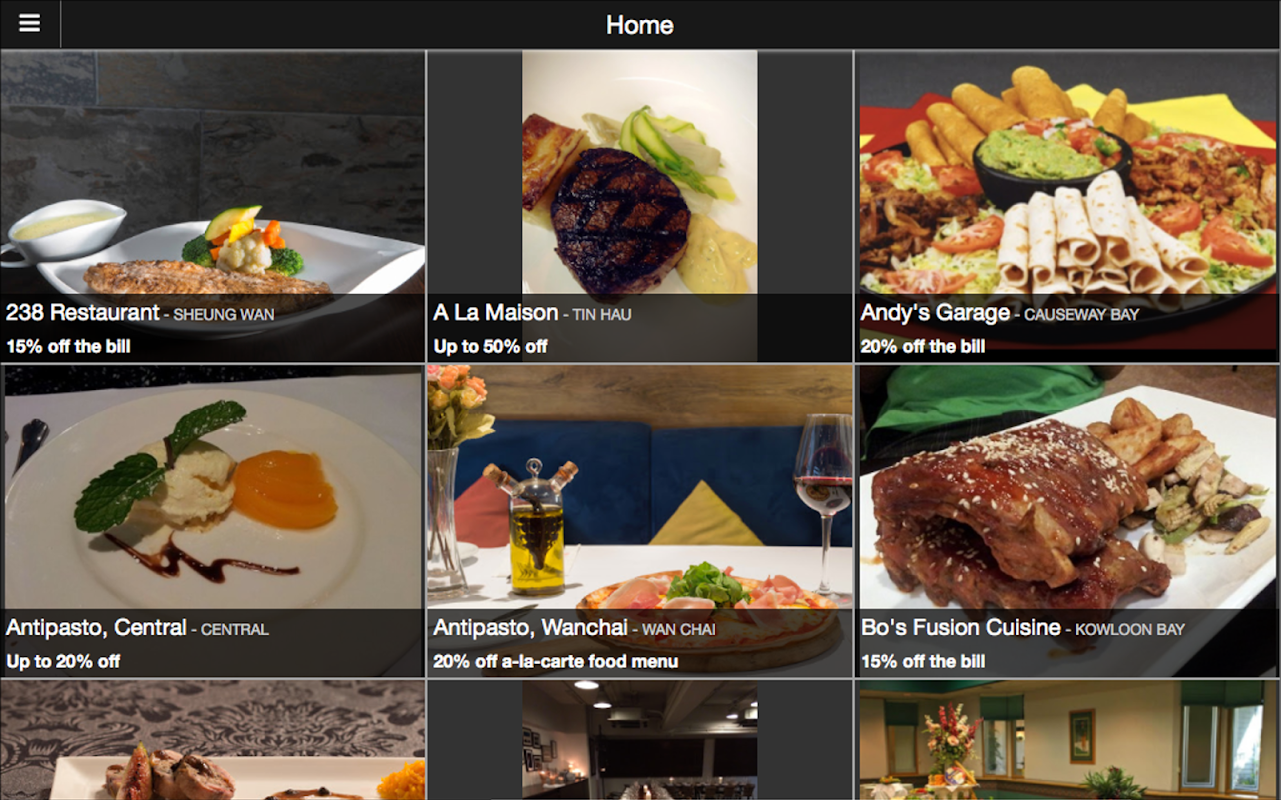
Task: Open the 238 Restaurant photo tile
Action: [x=213, y=206]
